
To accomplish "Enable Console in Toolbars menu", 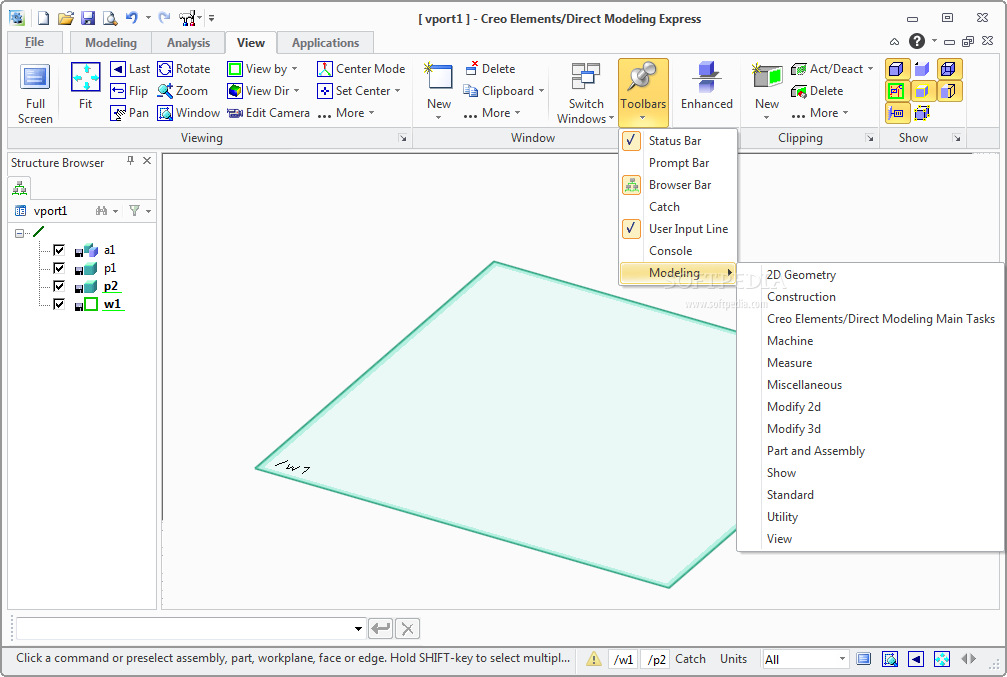I will click(678, 251).
